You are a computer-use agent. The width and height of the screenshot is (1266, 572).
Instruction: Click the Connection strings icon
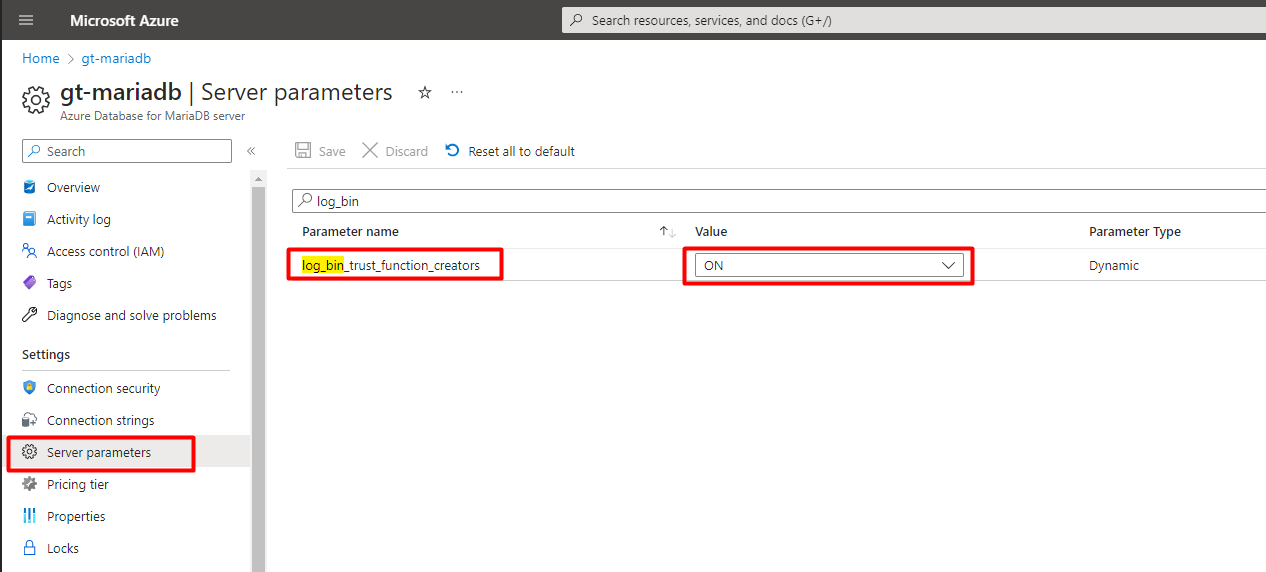(x=29, y=420)
